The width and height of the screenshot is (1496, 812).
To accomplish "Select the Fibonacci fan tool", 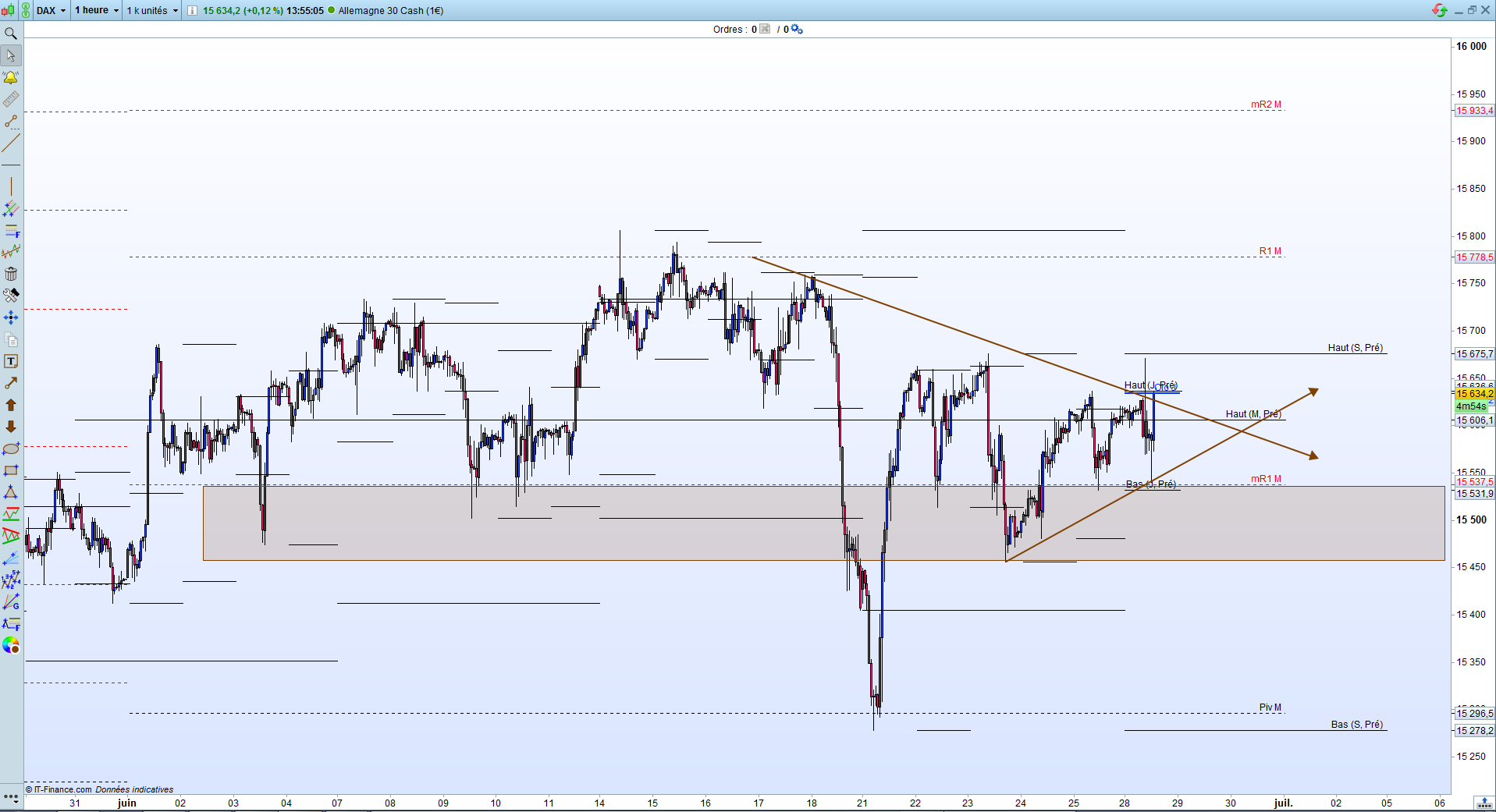I will coord(11,558).
